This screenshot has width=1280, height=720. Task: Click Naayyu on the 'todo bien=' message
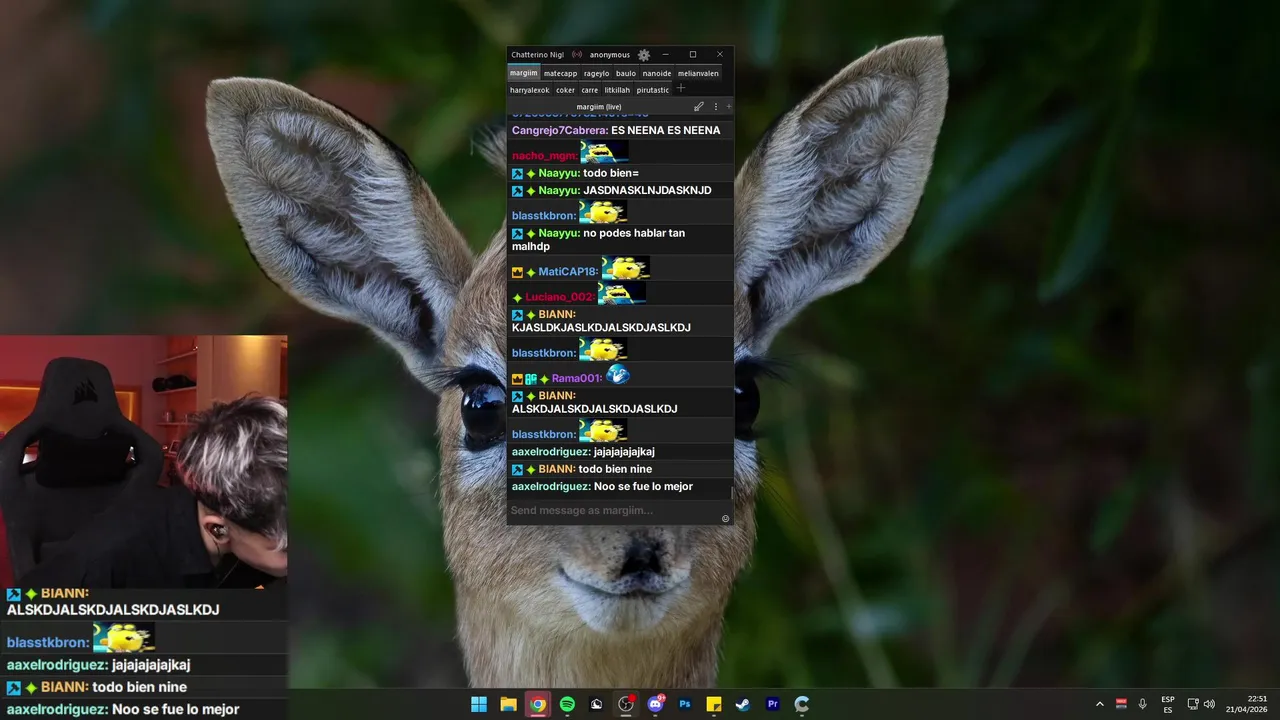pyautogui.click(x=559, y=173)
